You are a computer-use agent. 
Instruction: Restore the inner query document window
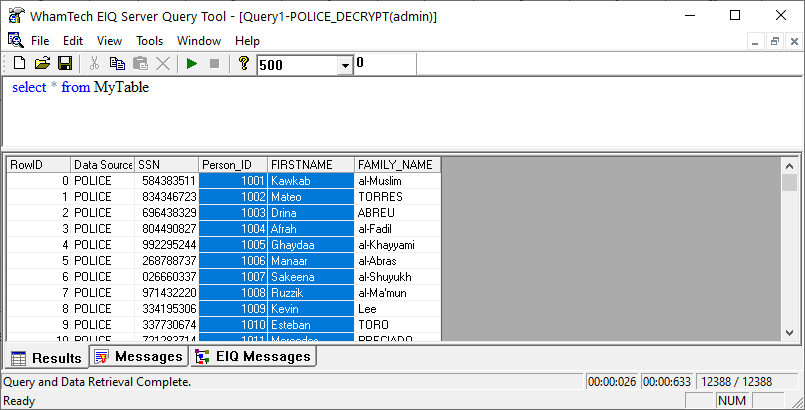774,42
